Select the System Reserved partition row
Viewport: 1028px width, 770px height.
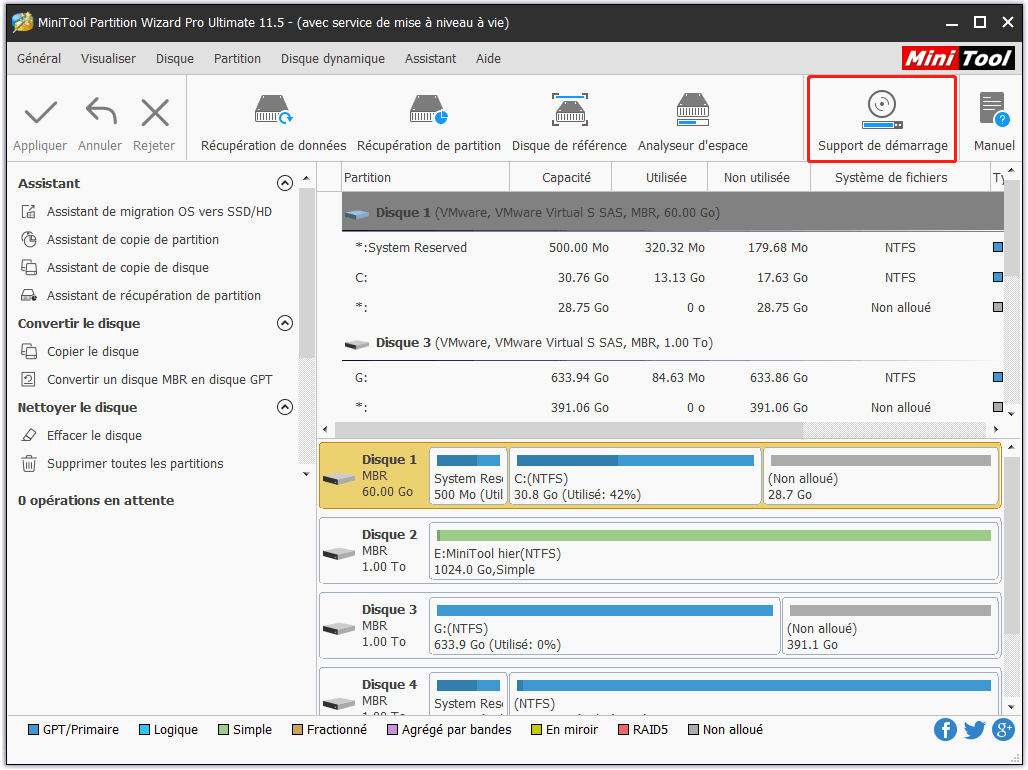tap(673, 248)
